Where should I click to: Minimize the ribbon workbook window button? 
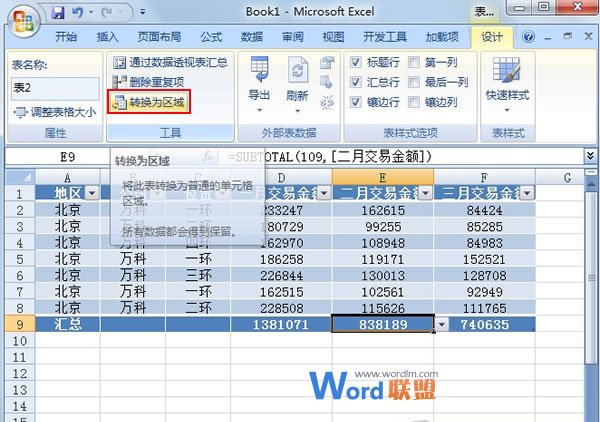[548, 38]
